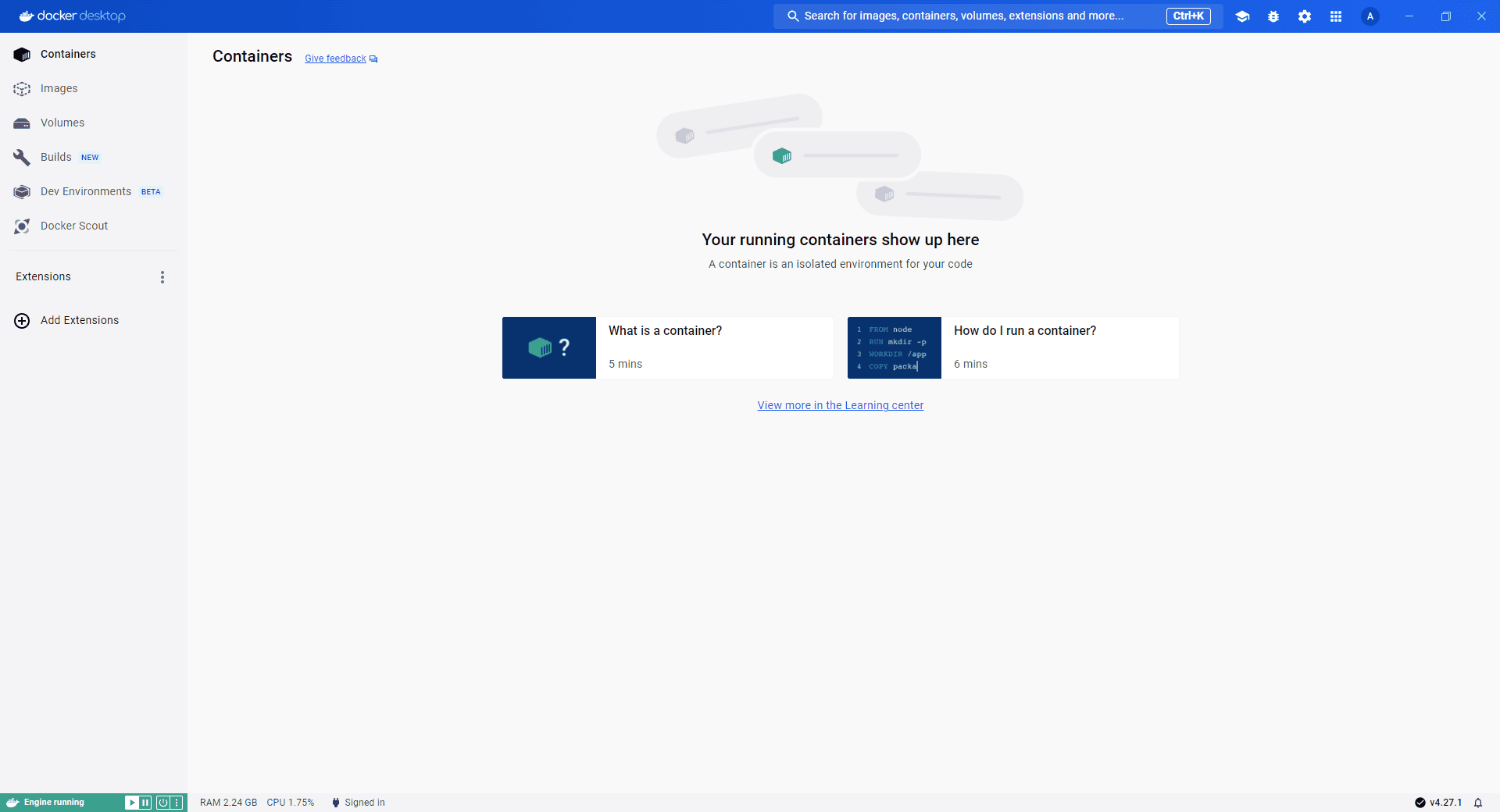The width and height of the screenshot is (1500, 812).
Task: Click the Add Extensions label
Action: point(80,320)
